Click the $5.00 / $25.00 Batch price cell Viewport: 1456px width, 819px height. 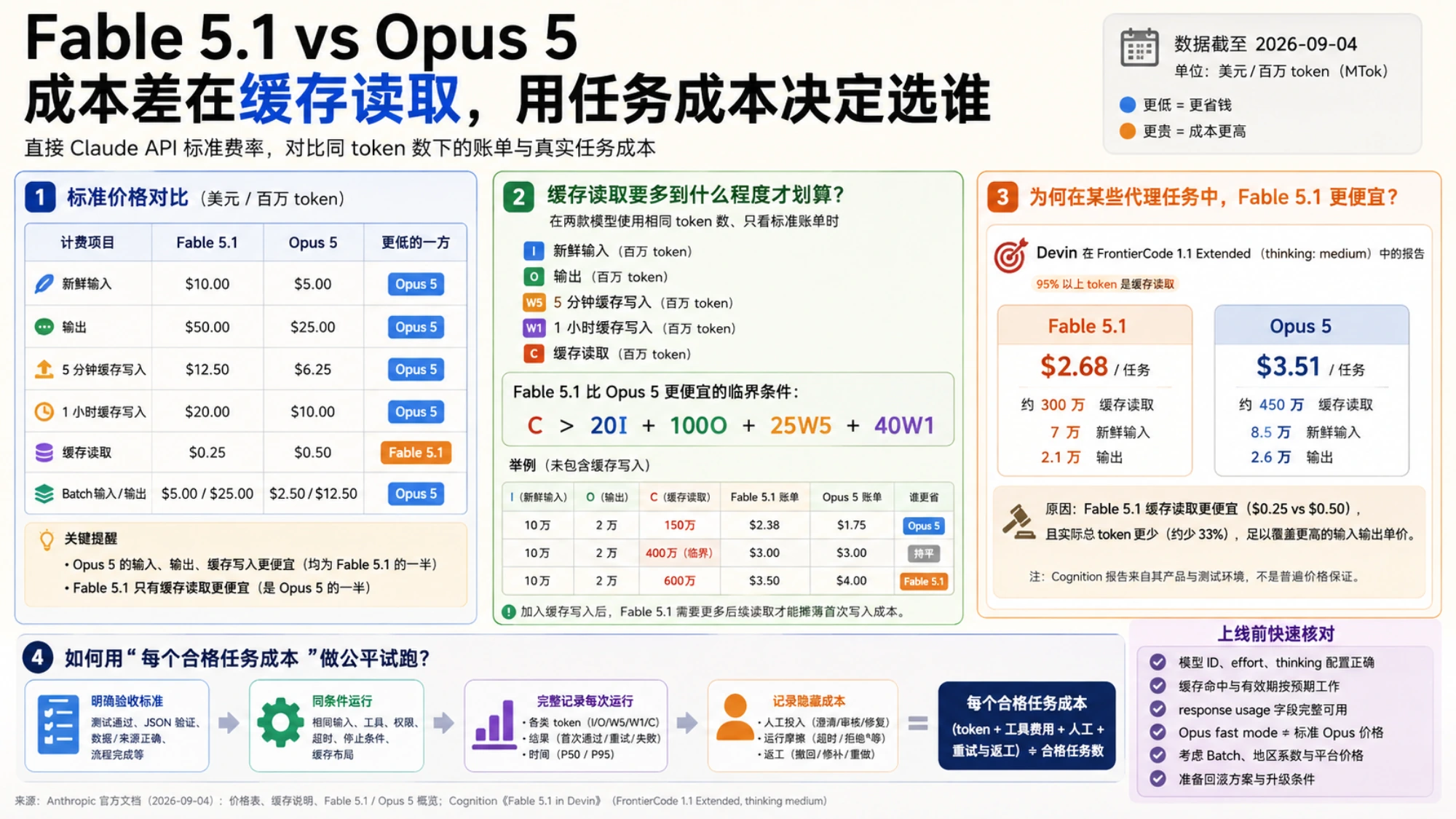point(207,494)
